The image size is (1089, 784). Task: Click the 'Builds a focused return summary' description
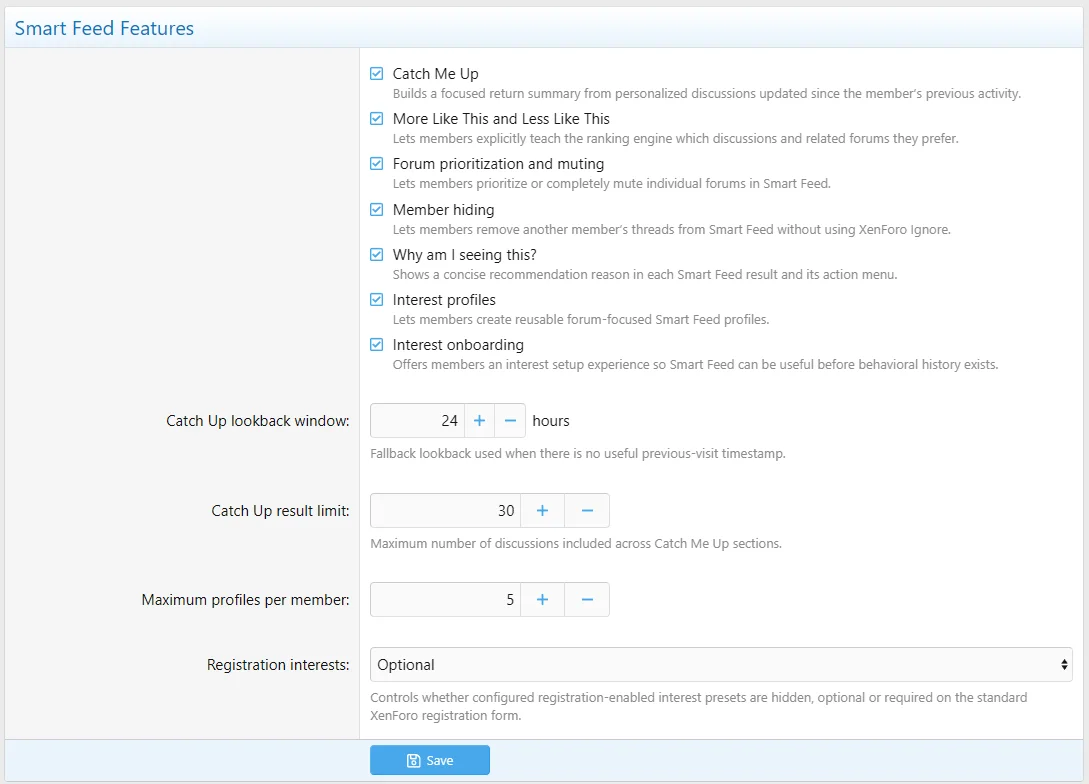point(707,94)
